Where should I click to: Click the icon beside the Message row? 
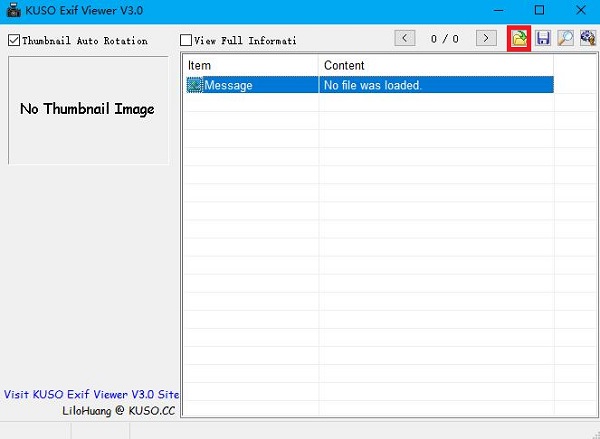pyautogui.click(x=194, y=85)
